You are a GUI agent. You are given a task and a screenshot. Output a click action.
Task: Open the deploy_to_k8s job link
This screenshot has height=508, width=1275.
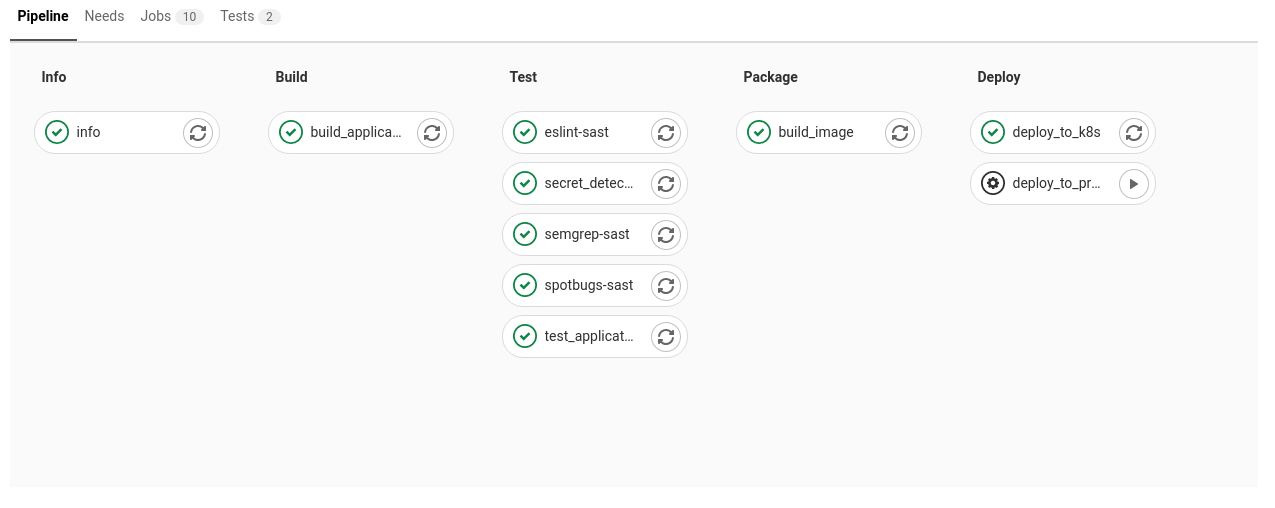1056,132
